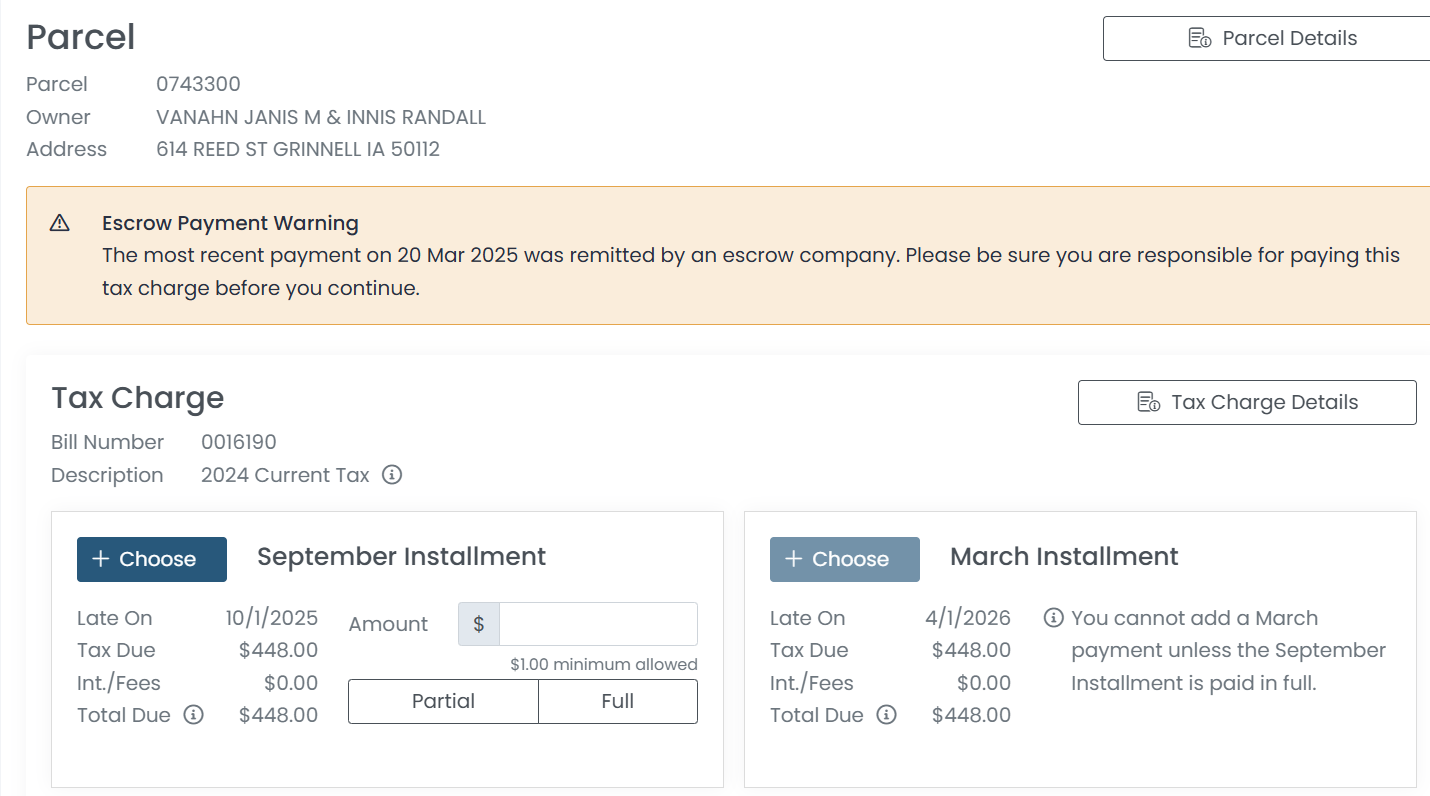Click the document icon in Parcel Details
The image size is (1430, 796).
(x=1199, y=39)
